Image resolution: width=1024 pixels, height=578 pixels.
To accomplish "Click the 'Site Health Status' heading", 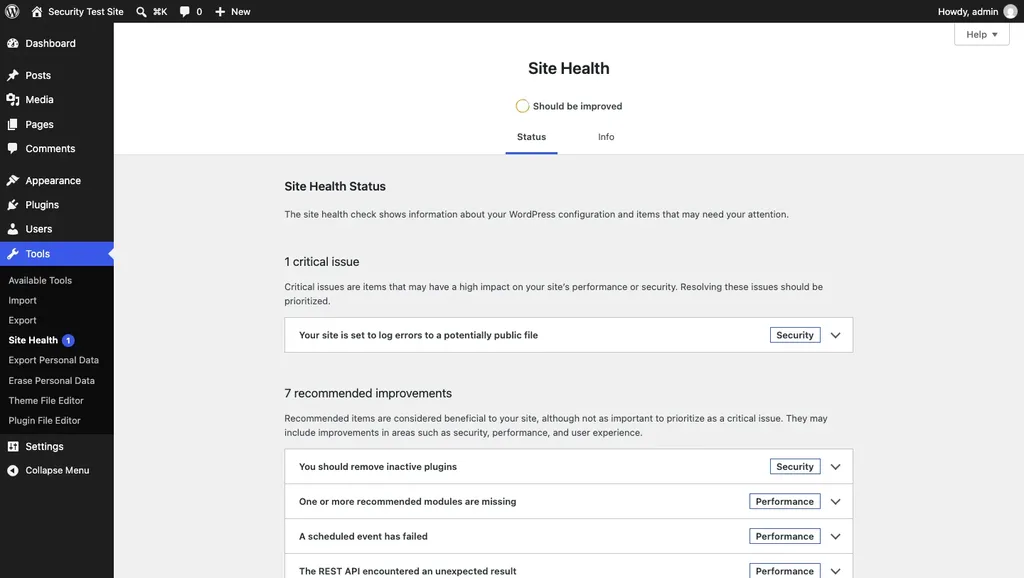I will (x=335, y=186).
